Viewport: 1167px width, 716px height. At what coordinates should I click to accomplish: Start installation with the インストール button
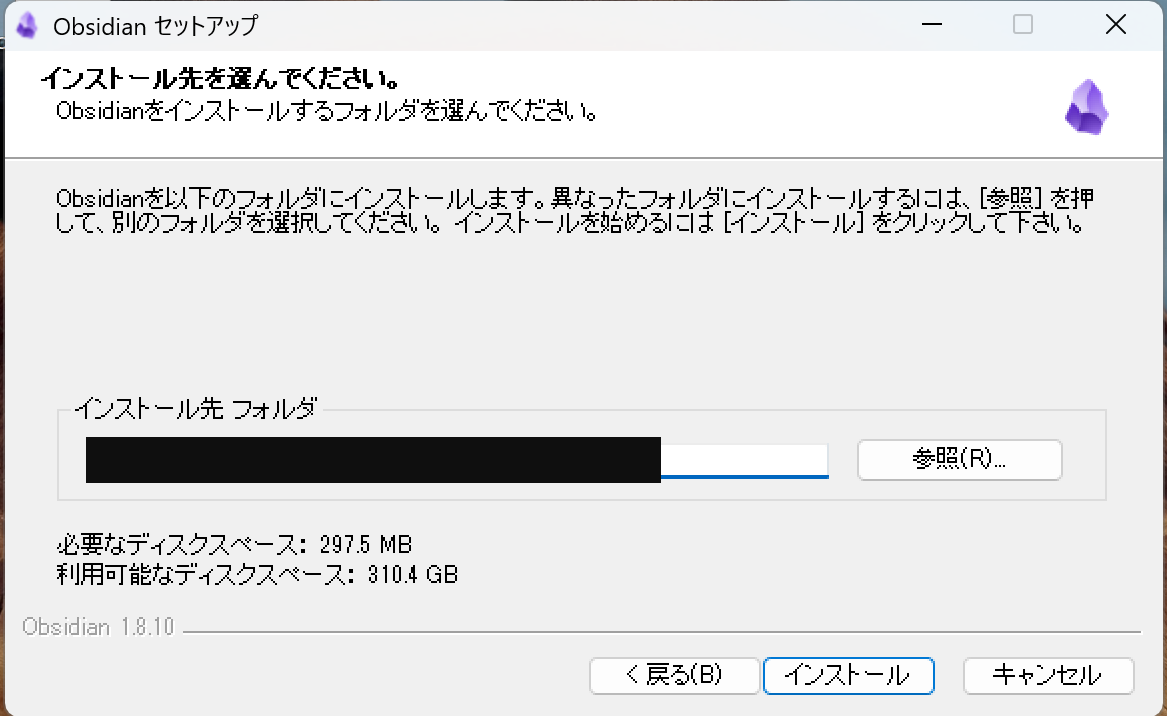(848, 675)
